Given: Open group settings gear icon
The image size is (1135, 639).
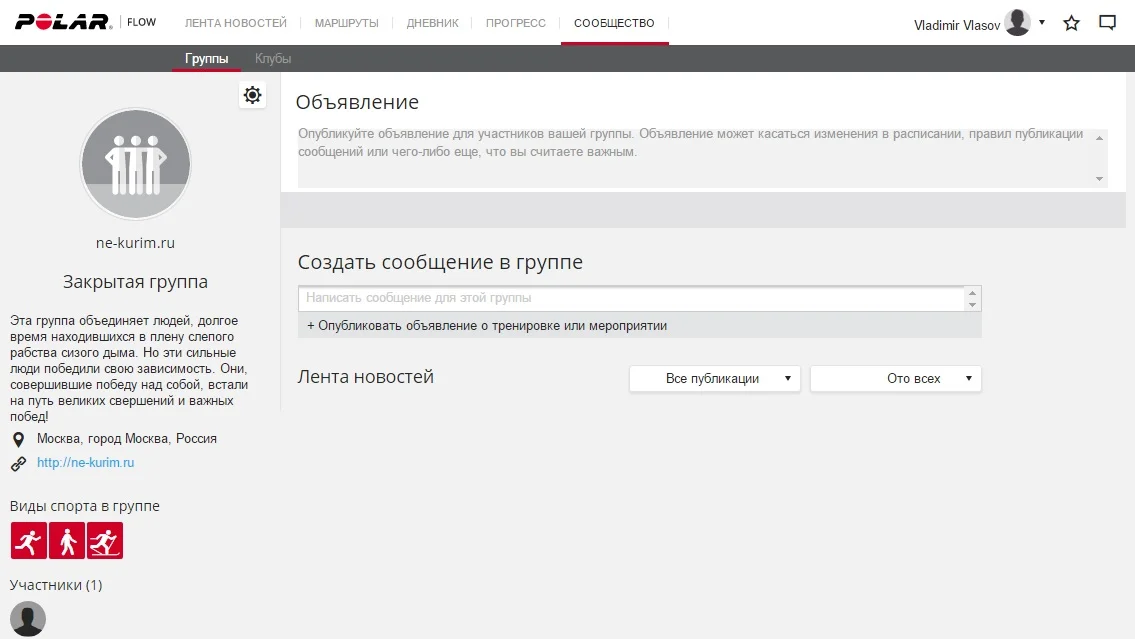Looking at the screenshot, I should coord(252,95).
